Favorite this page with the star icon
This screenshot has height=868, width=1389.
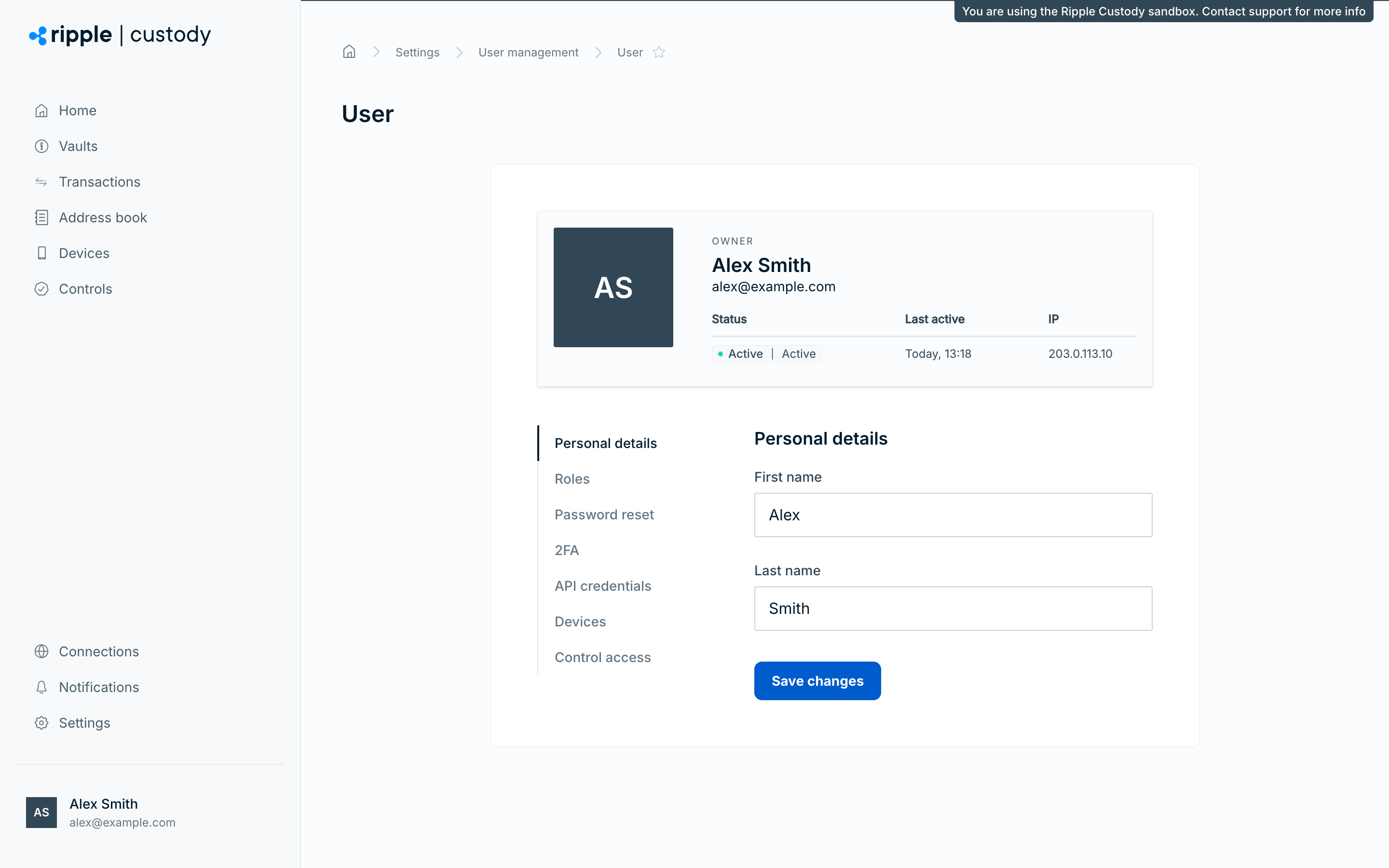[x=659, y=52]
